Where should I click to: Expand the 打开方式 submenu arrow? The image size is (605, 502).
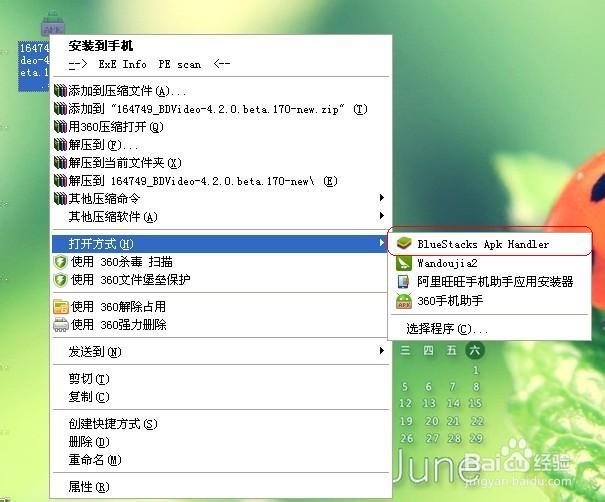click(x=382, y=243)
